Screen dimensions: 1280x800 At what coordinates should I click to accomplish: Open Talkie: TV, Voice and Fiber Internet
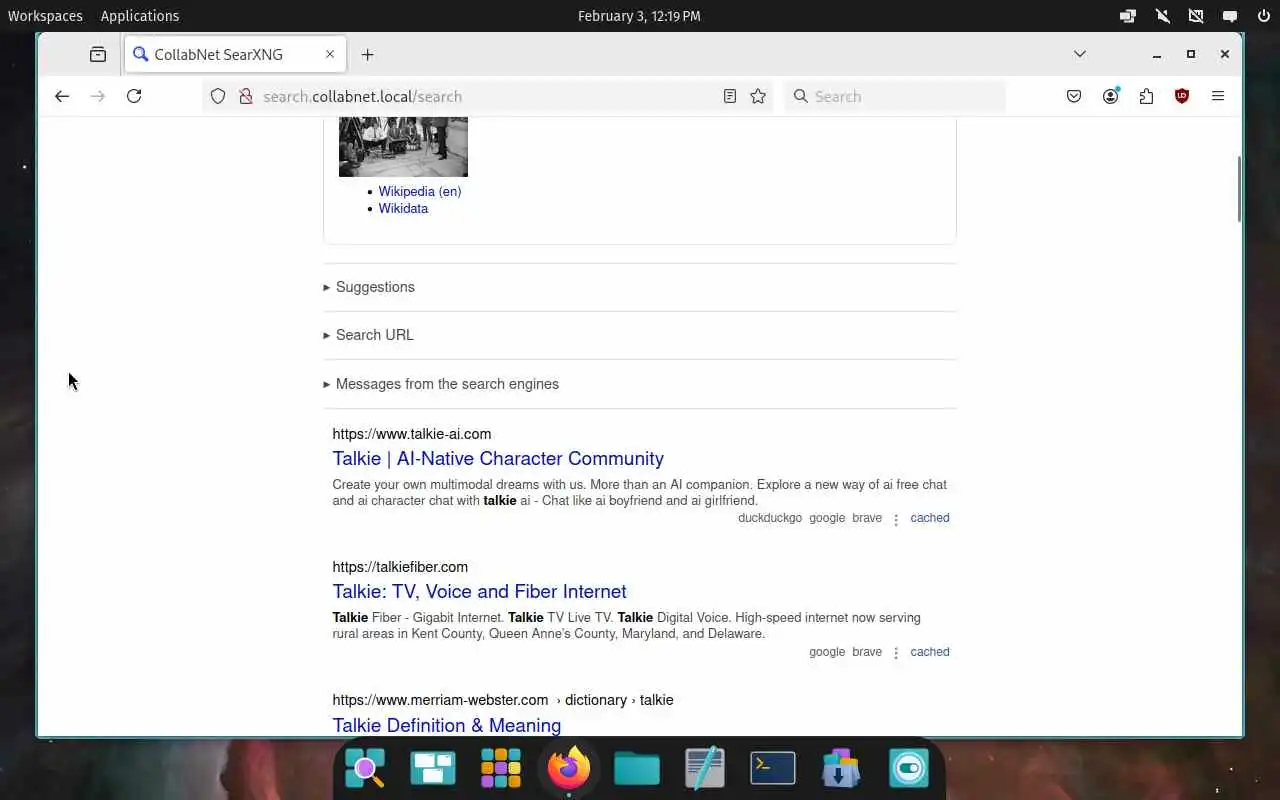coord(479,591)
